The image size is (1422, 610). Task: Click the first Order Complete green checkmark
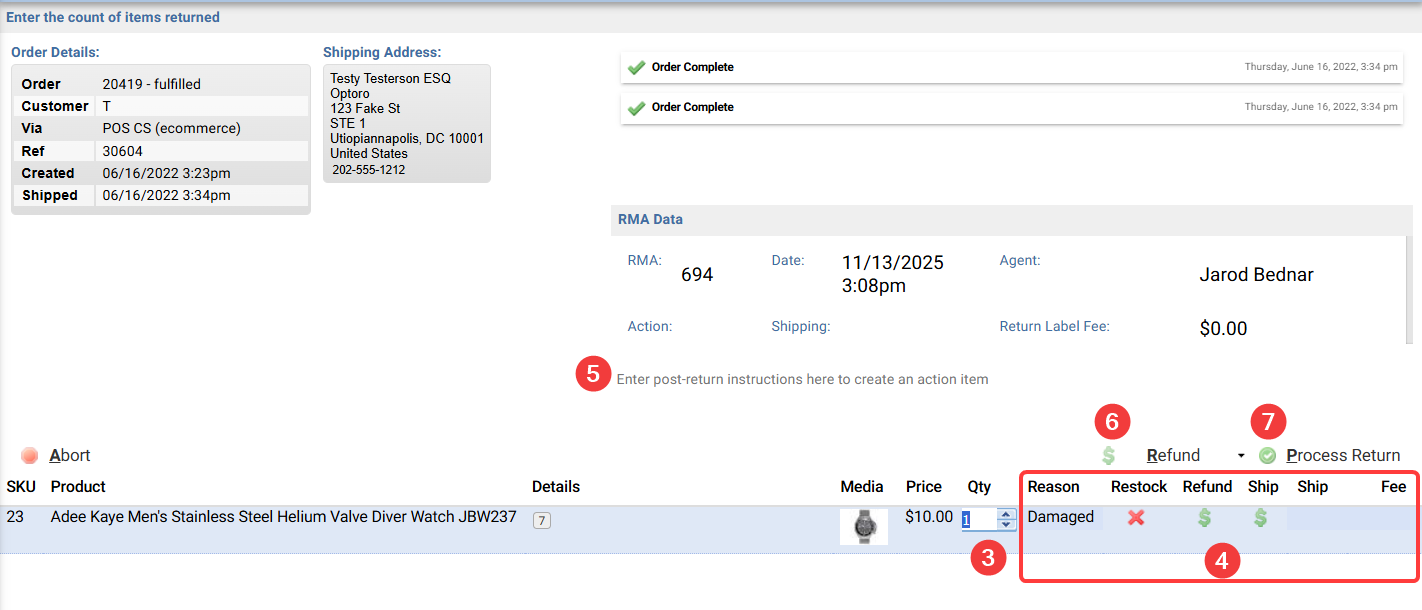636,68
